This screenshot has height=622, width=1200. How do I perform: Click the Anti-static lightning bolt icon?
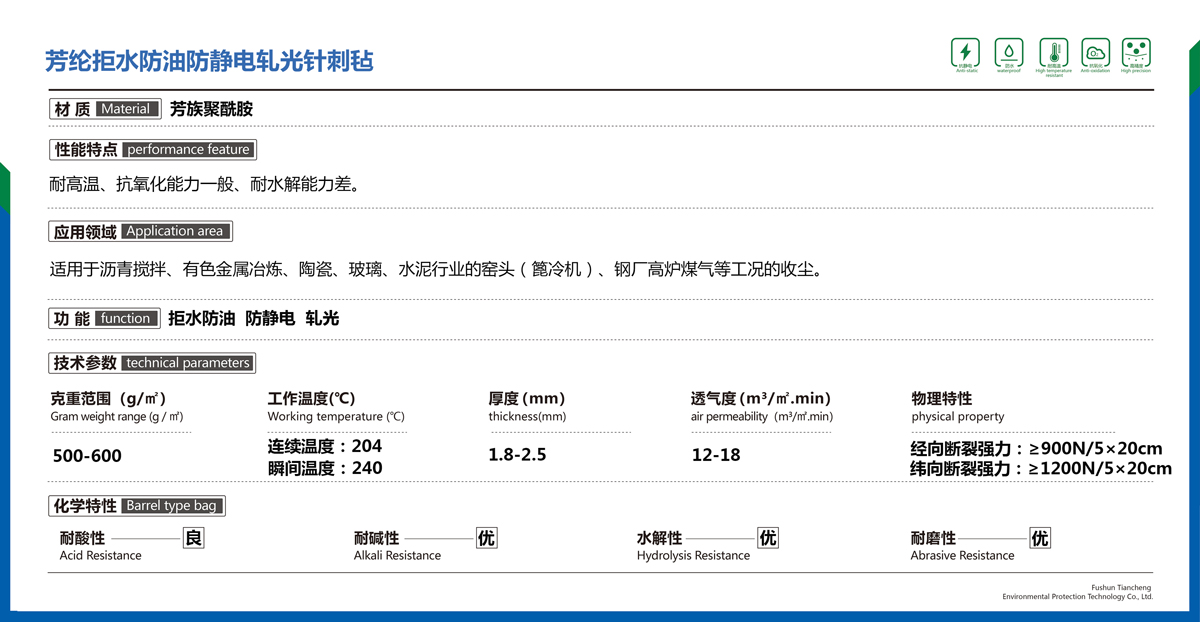(x=965, y=52)
